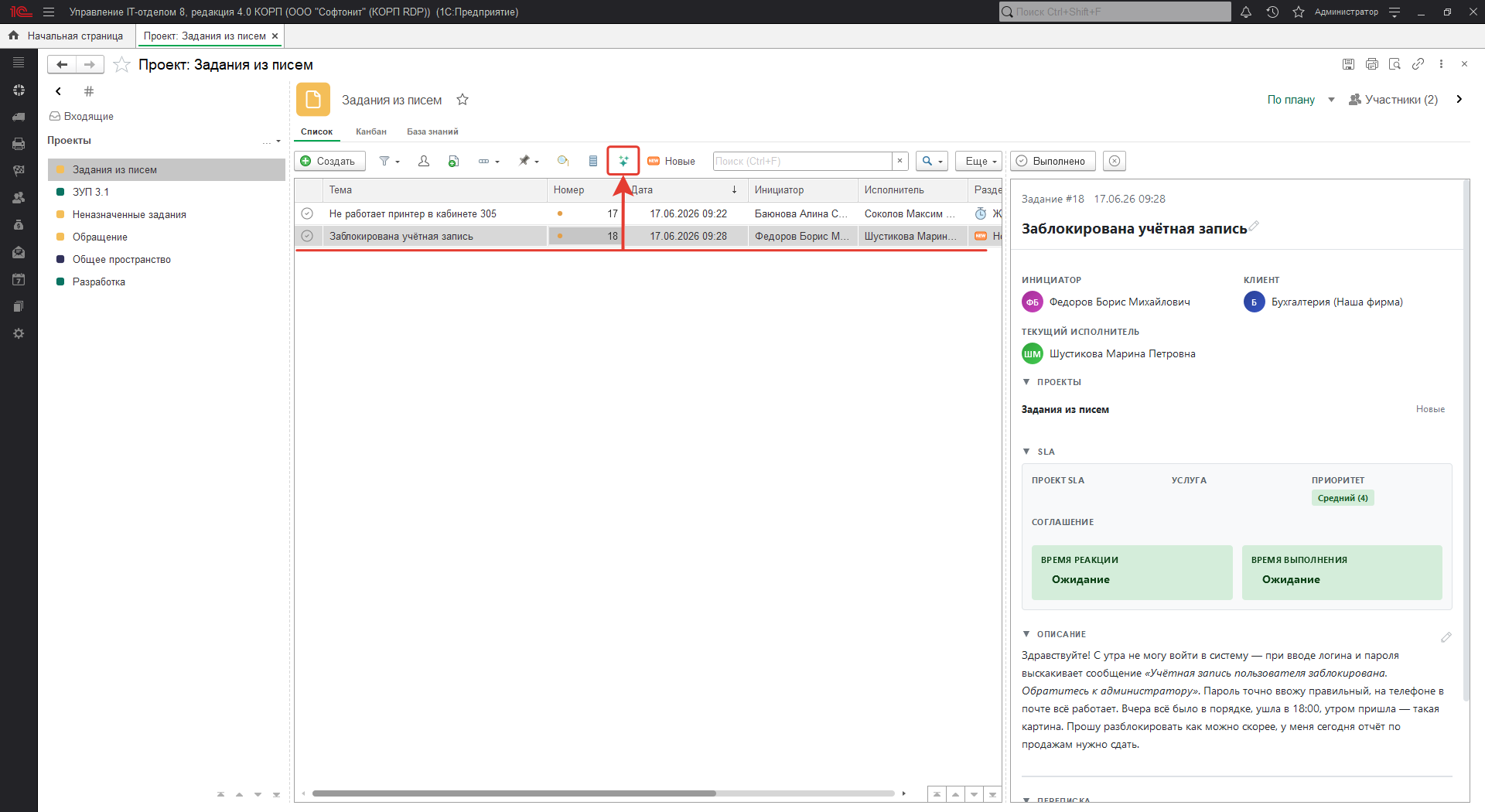Click the cancel circle-x button beside Выполнено

pyautogui.click(x=1114, y=161)
